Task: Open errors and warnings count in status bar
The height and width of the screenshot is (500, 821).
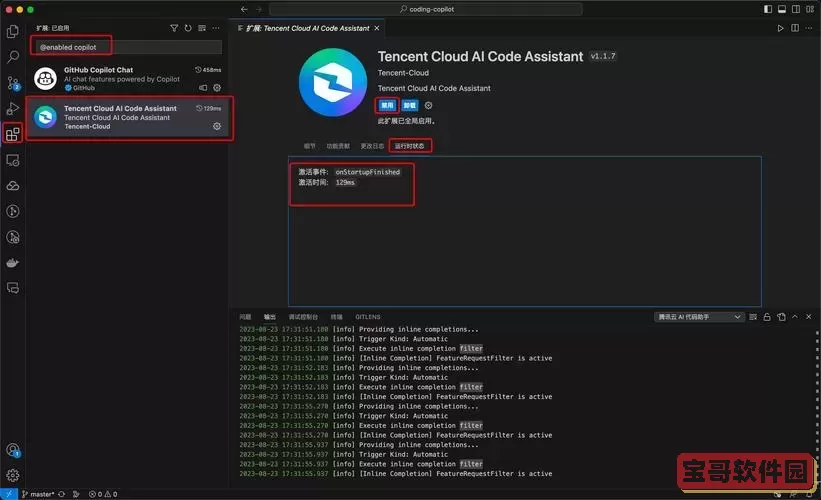Action: [103, 494]
